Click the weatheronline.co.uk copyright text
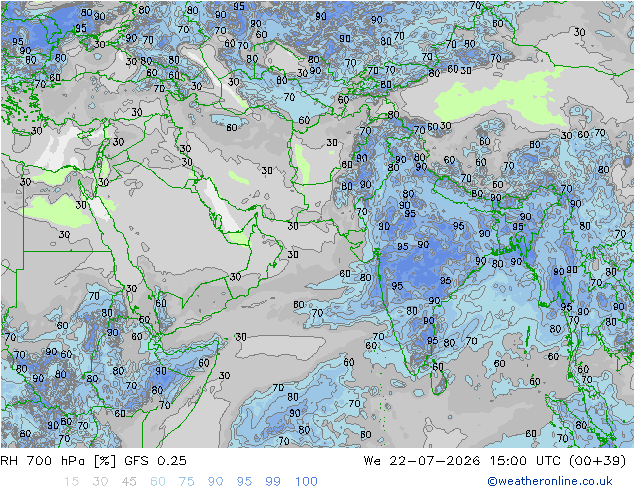Image resolution: width=634 pixels, height=490 pixels. [550, 481]
